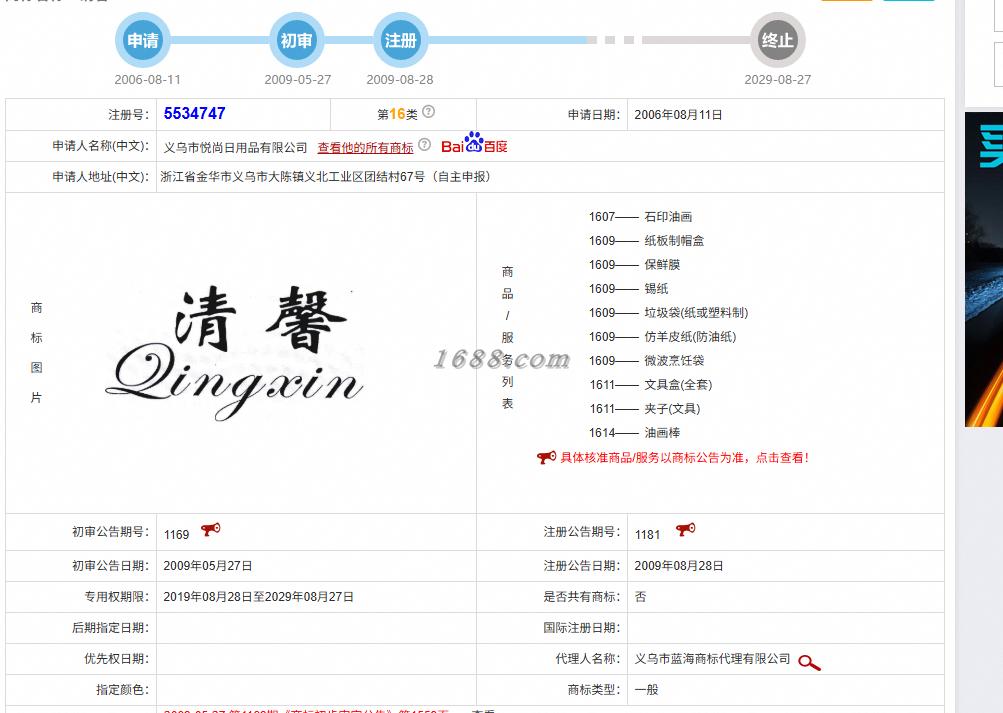Select 义乌市蓝海商标代理有限公司 agent name
The image size is (1003, 713).
(712, 659)
